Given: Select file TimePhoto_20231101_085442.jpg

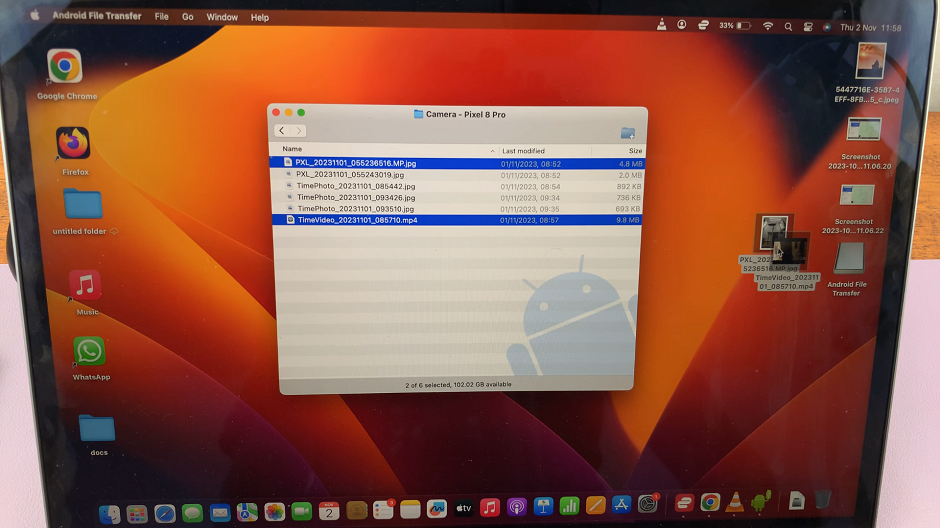Looking at the screenshot, I should click(457, 186).
